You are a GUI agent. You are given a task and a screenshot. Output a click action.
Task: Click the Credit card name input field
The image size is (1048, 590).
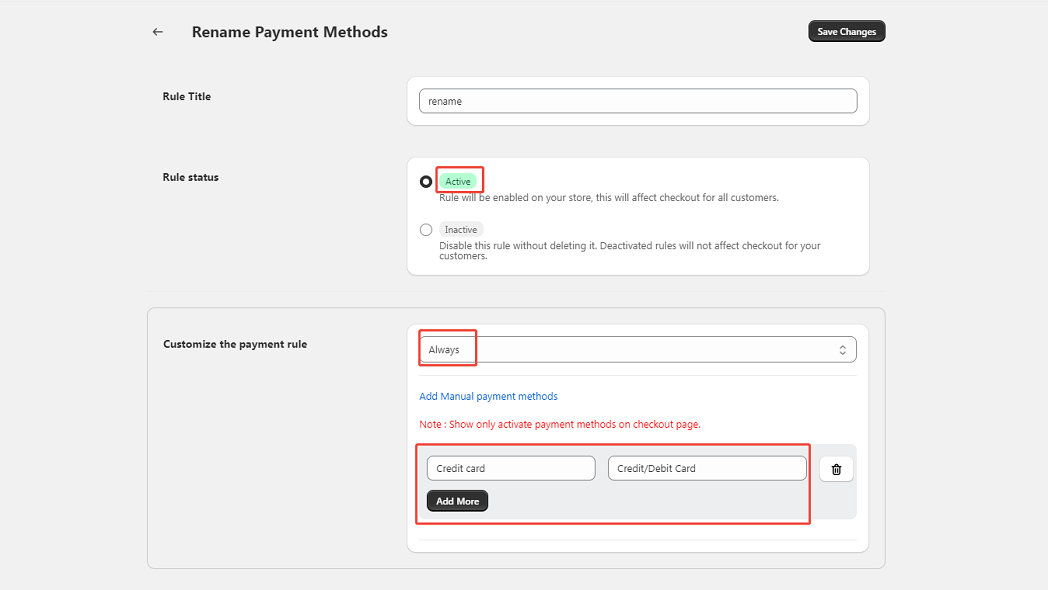[511, 468]
